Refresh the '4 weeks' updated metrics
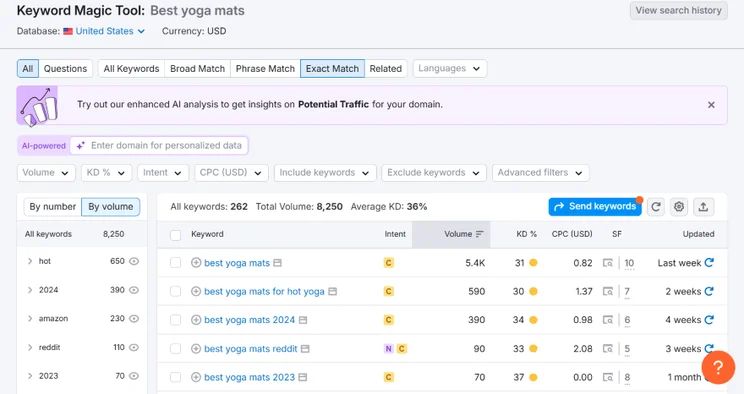The width and height of the screenshot is (744, 394). tap(709, 320)
